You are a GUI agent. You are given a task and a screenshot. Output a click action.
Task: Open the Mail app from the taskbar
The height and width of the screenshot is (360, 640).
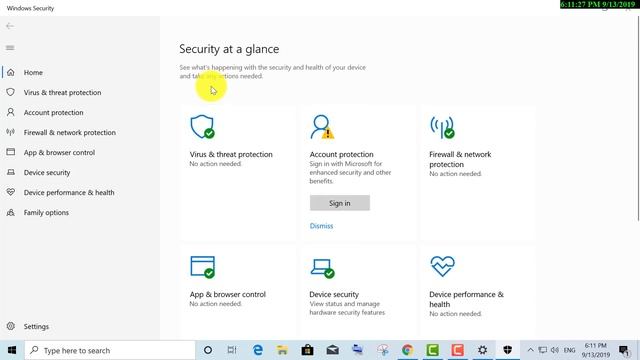point(332,350)
